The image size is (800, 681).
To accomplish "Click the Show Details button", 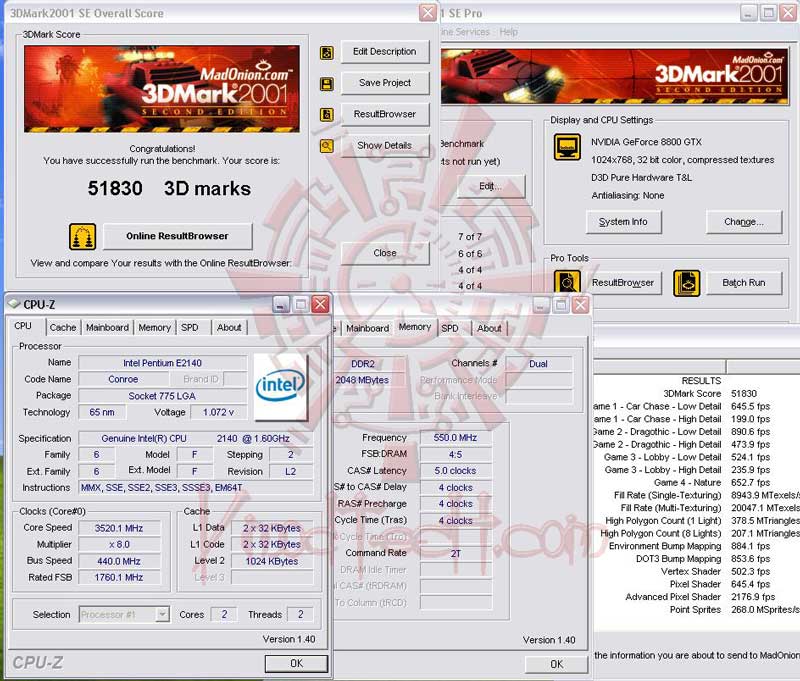I will (385, 145).
